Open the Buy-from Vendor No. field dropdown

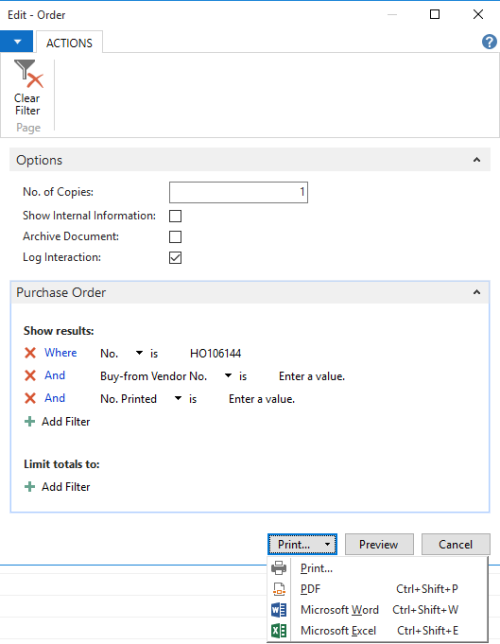(x=228, y=375)
